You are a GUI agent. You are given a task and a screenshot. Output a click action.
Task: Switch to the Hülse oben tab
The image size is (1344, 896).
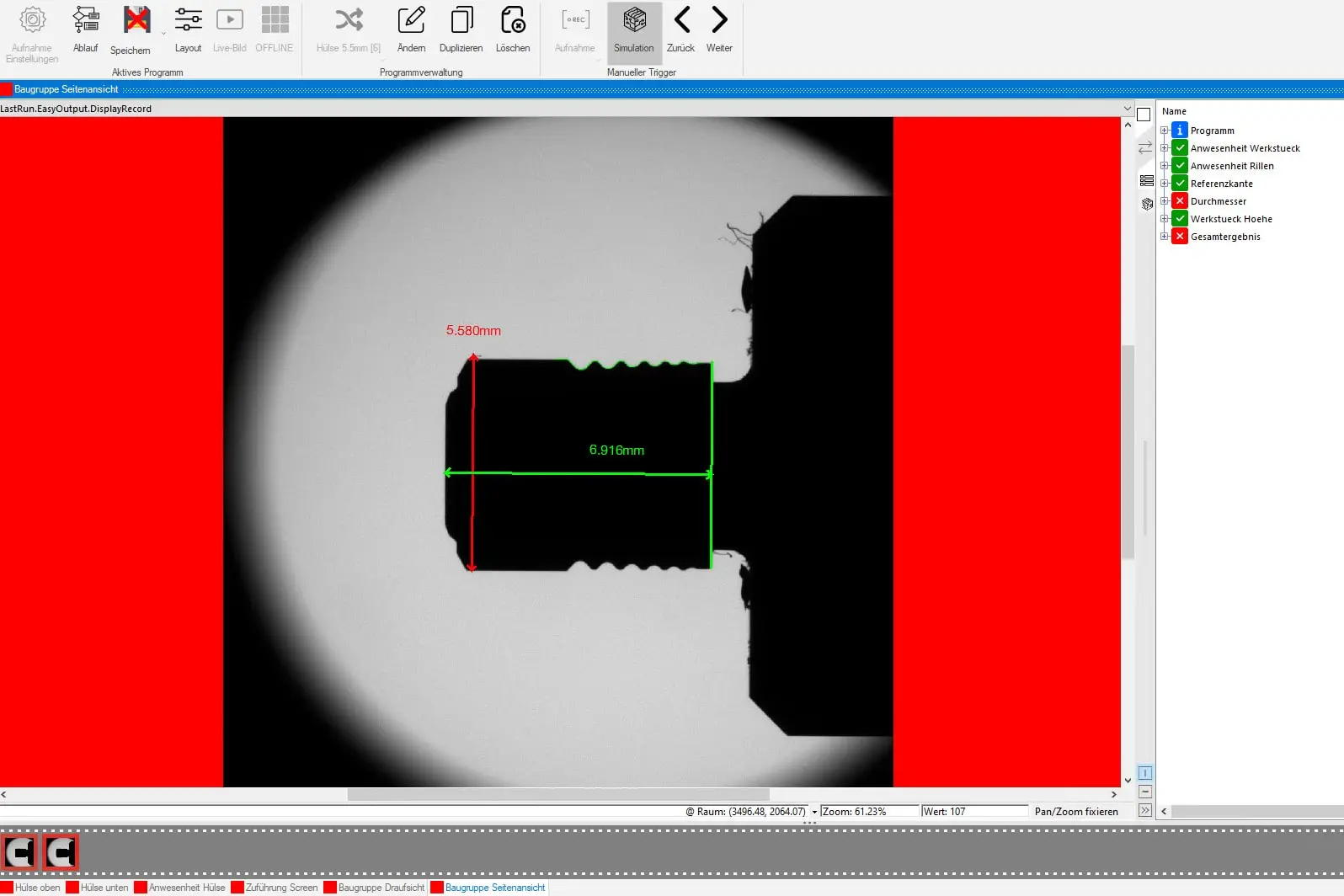[x=37, y=888]
